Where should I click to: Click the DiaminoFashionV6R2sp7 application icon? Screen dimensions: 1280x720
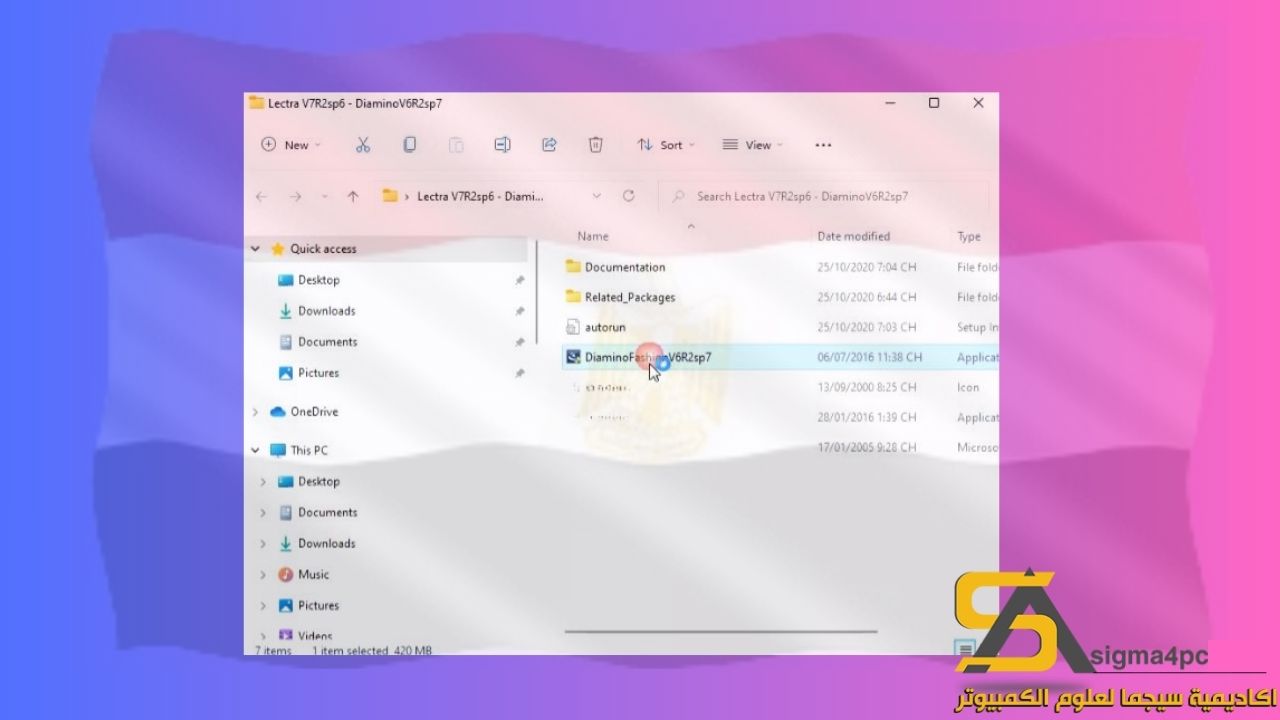click(573, 357)
